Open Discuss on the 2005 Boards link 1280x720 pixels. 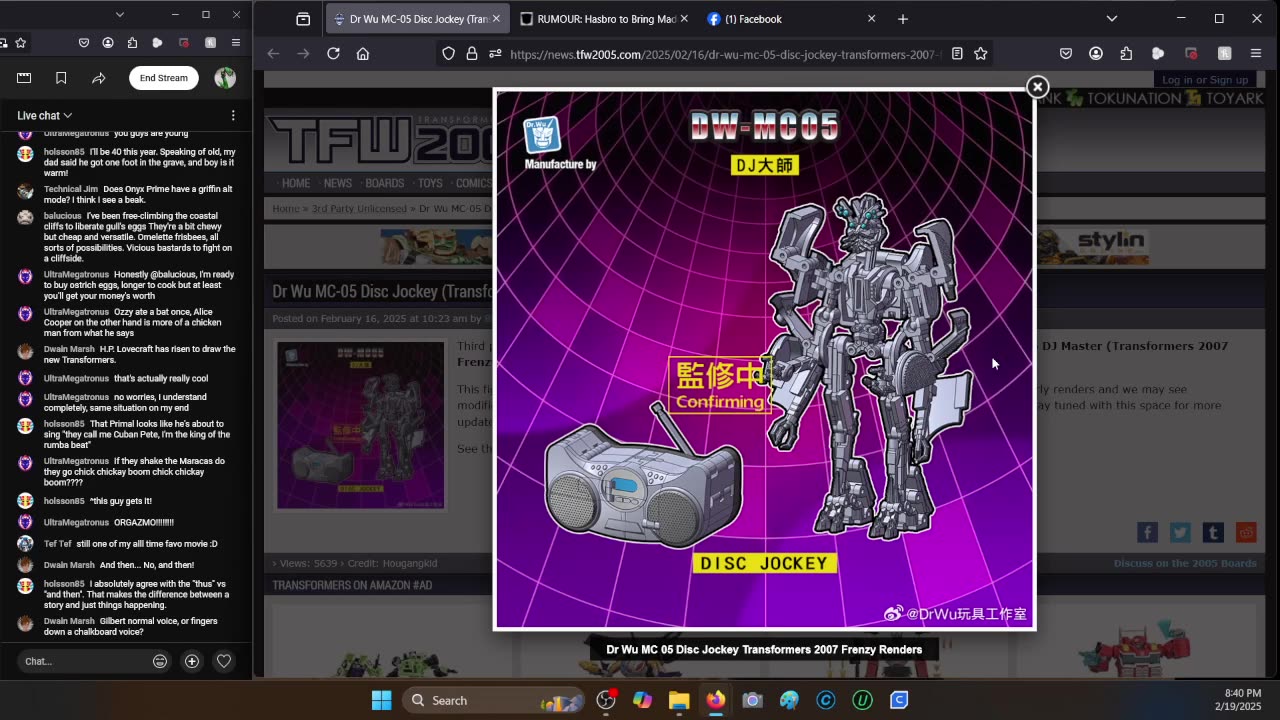[x=1185, y=563]
